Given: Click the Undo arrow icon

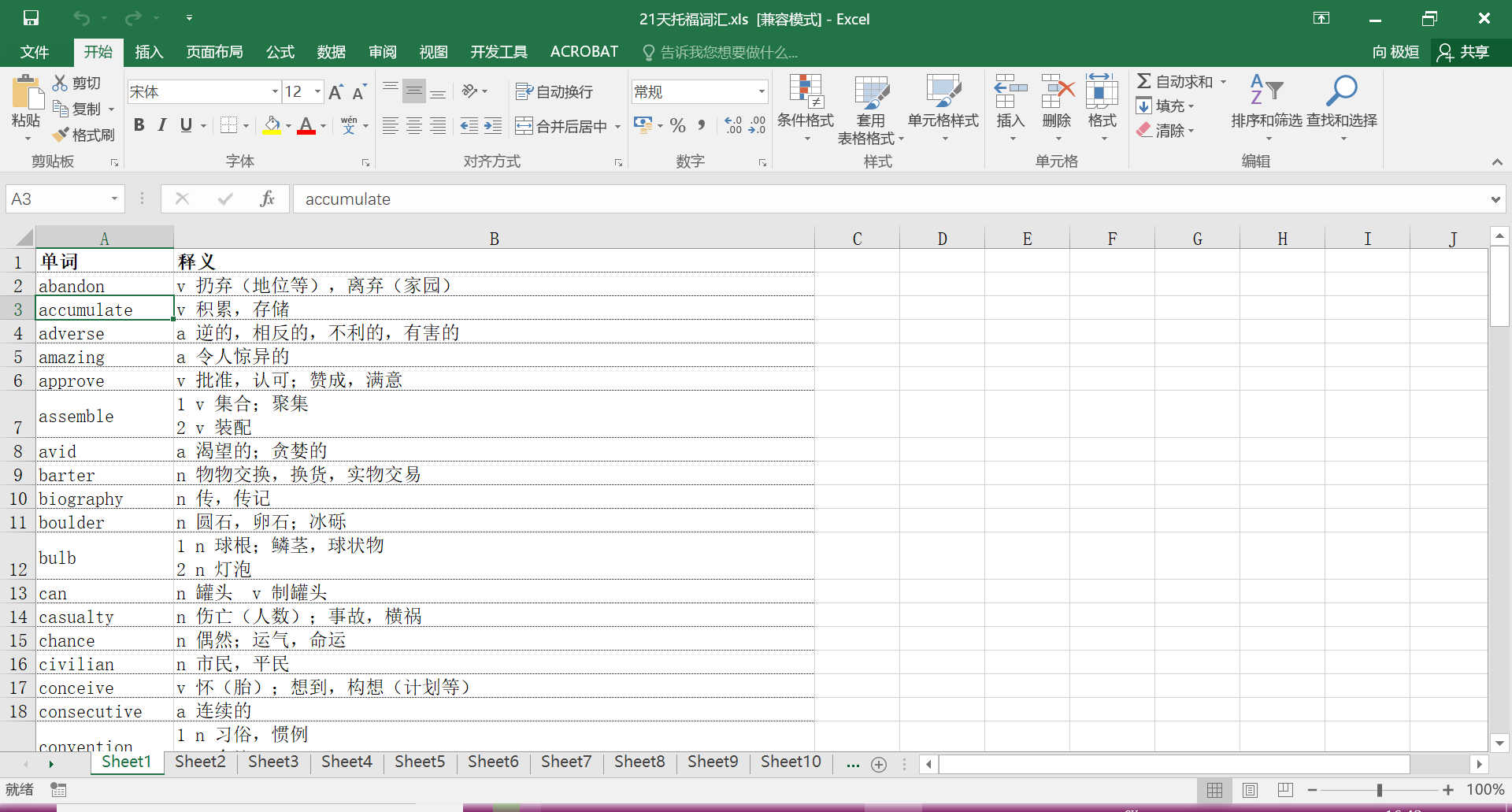Looking at the screenshot, I should (81, 17).
